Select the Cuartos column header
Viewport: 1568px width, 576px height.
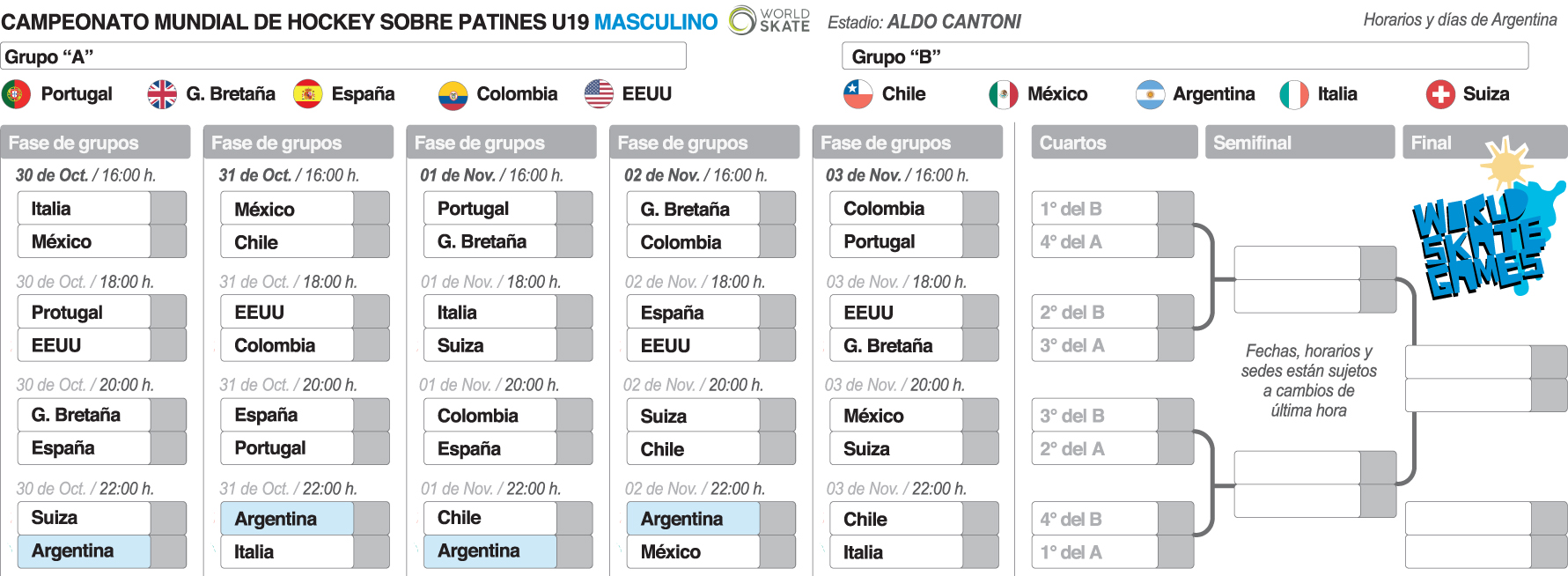[x=1114, y=143]
